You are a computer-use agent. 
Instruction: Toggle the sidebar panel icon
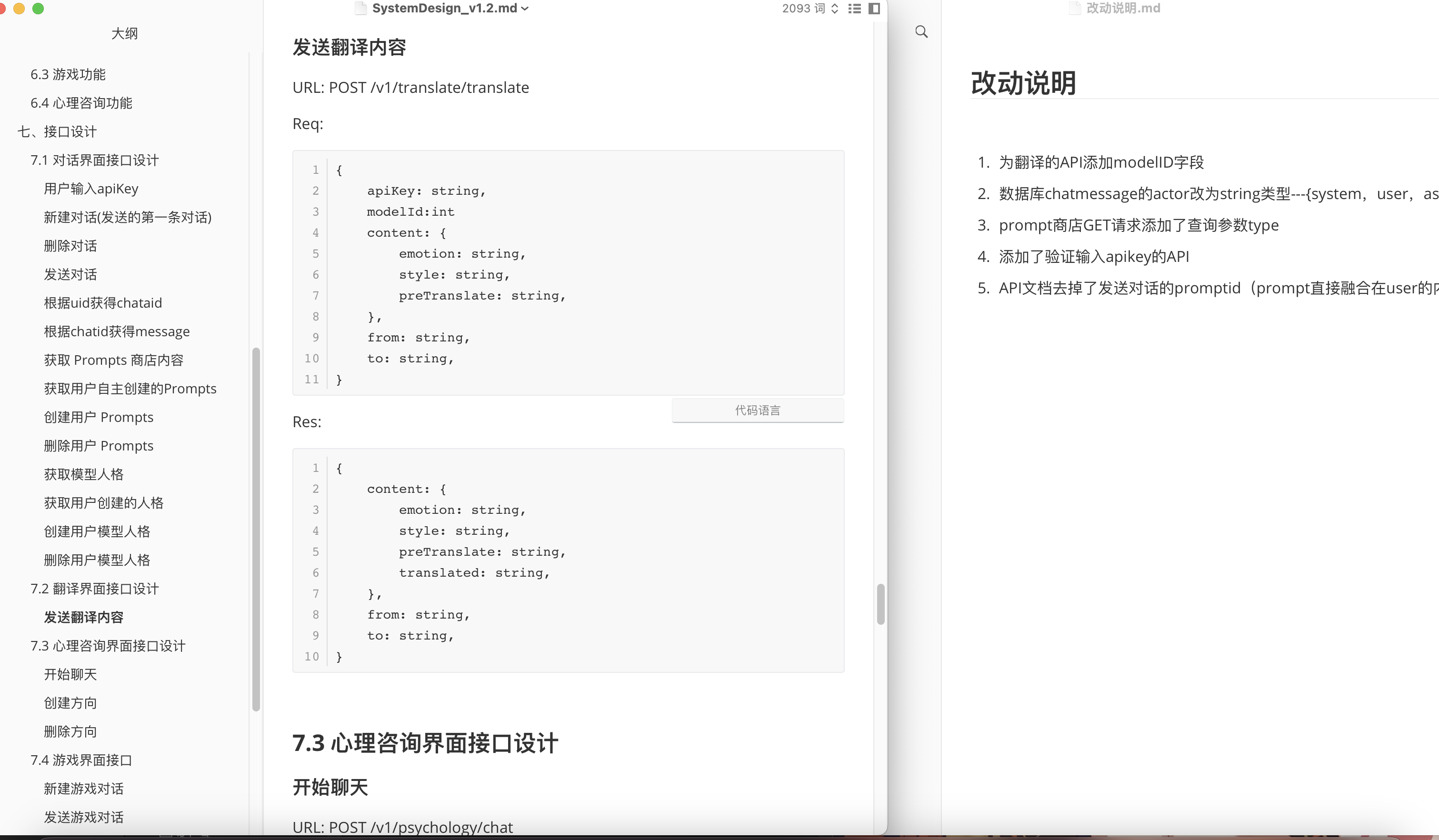(x=874, y=9)
